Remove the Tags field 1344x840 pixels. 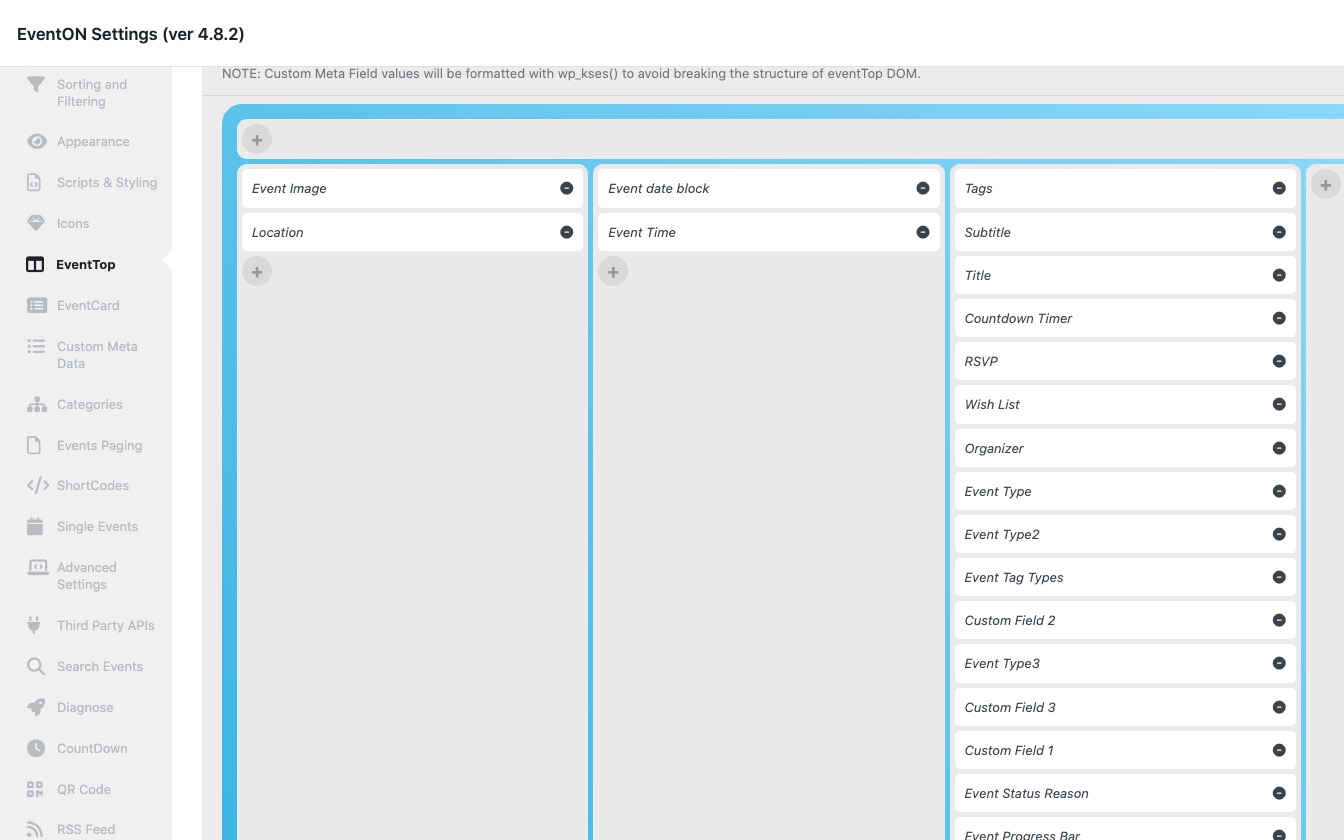(x=1279, y=188)
